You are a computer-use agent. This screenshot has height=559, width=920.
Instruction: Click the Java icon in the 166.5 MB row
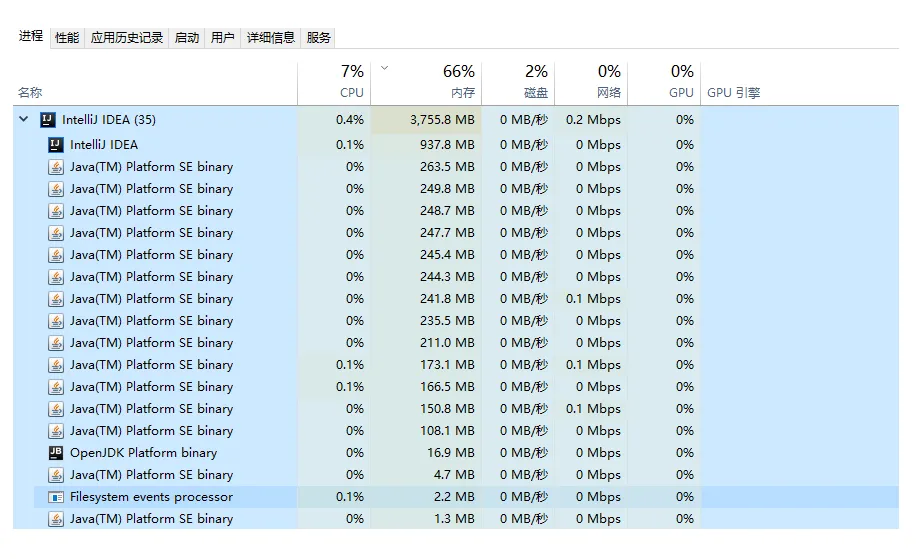click(x=56, y=387)
